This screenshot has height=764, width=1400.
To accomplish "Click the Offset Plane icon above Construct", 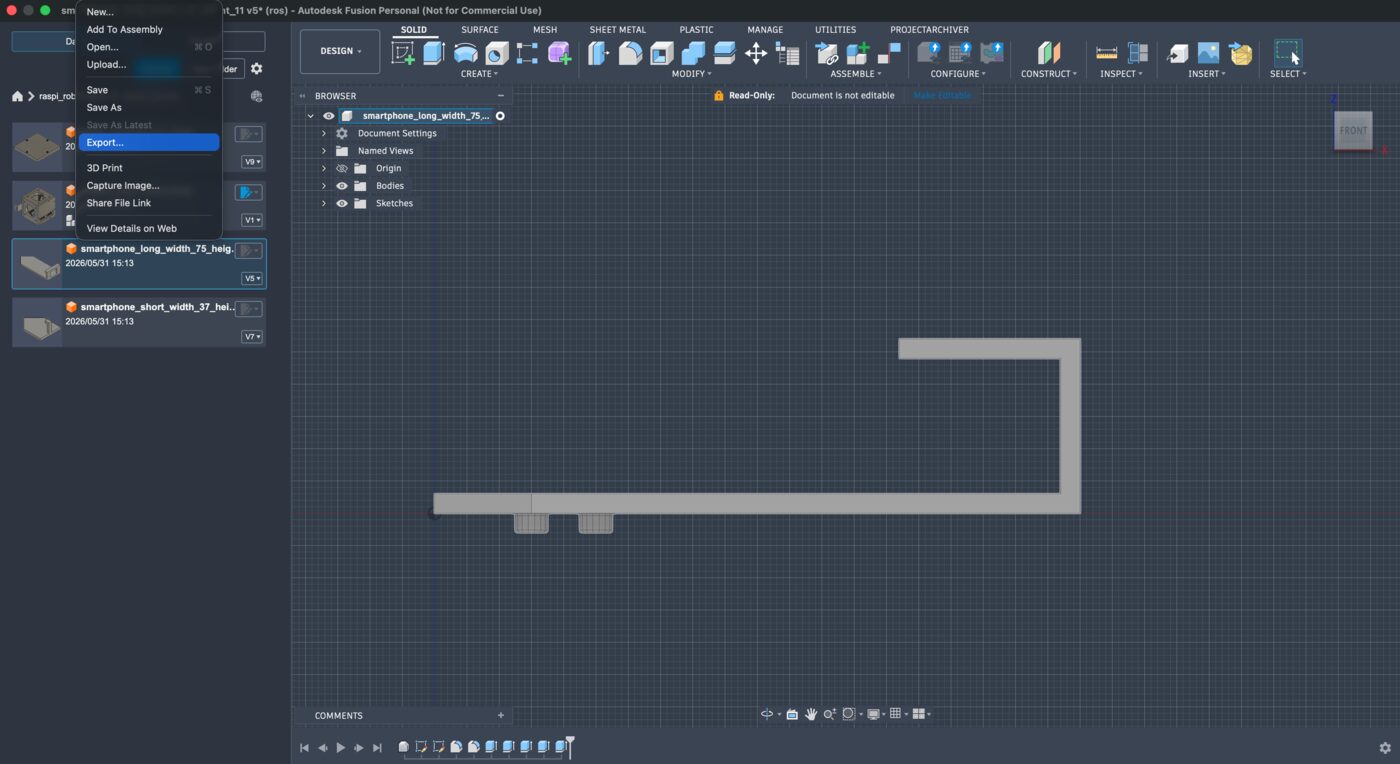I will pos(1048,53).
